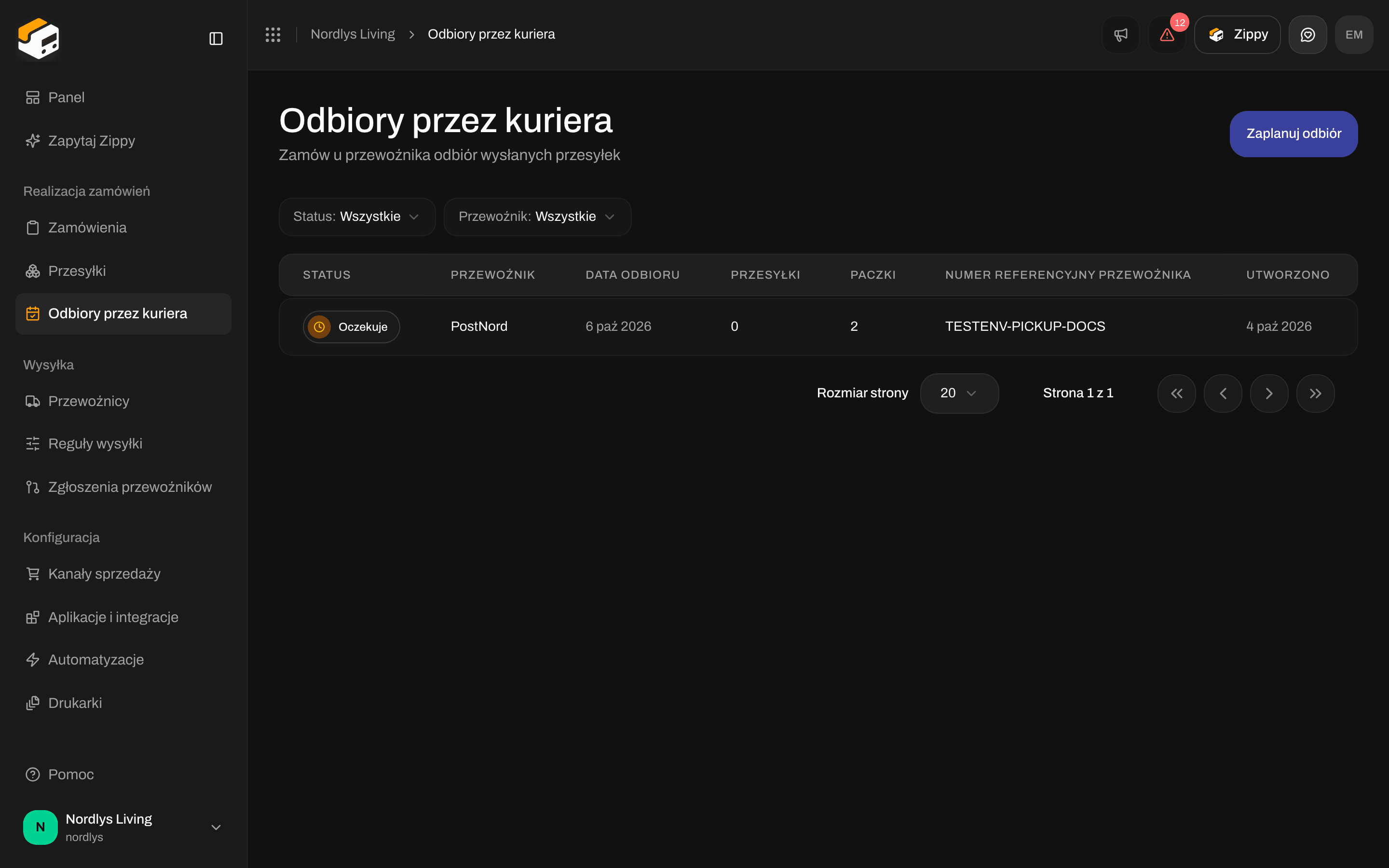This screenshot has width=1389, height=868.
Task: Click TESTENV-PICKUP-DOCS reference number
Action: 1025,326
